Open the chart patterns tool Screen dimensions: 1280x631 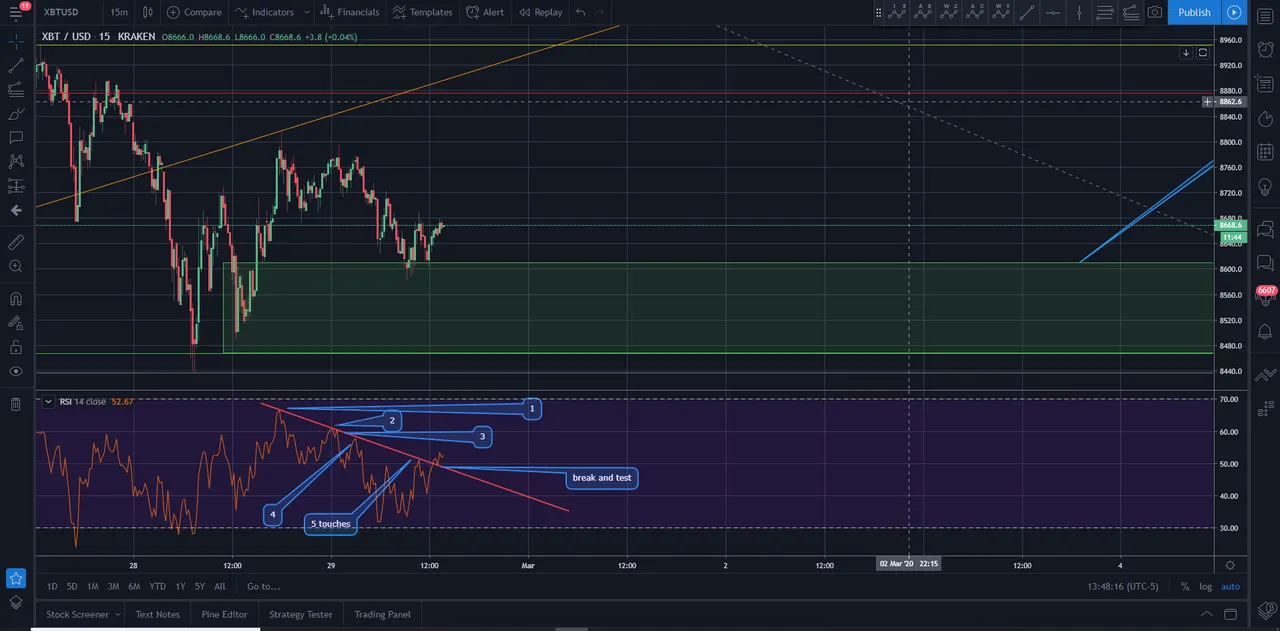click(x=16, y=161)
